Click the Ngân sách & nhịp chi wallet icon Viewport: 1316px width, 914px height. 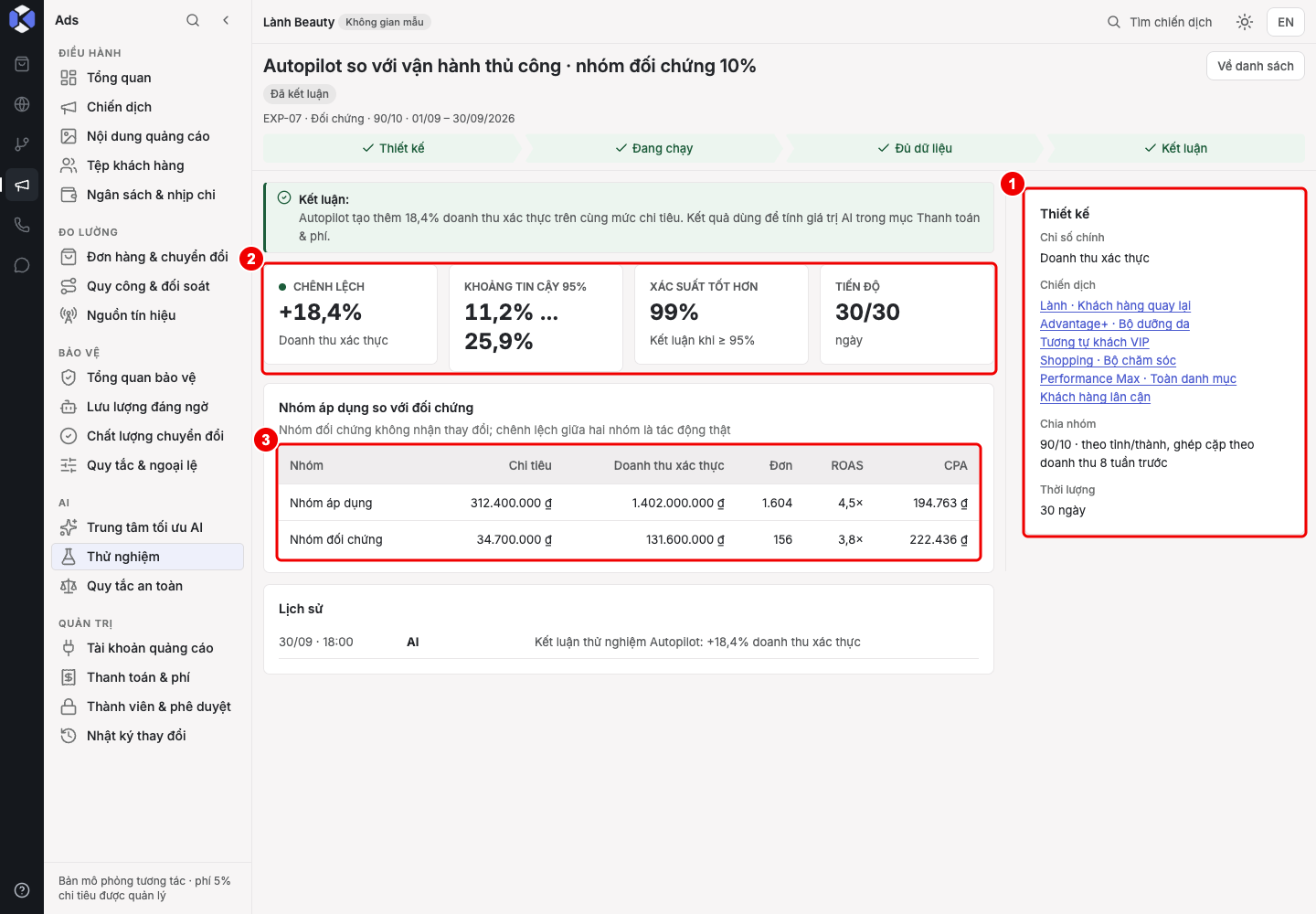[x=69, y=195]
